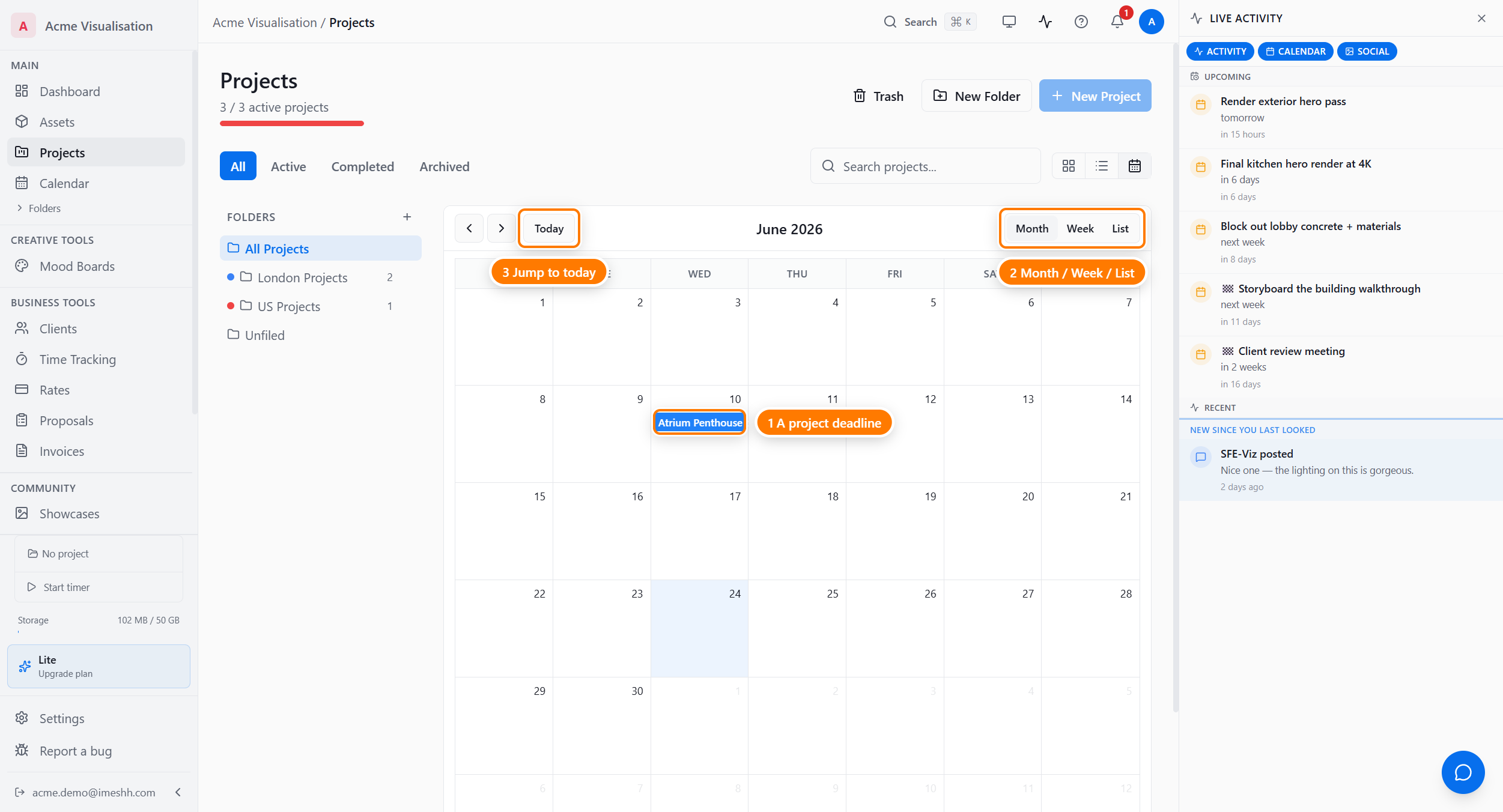Click the June 24 calendar cell
Image resolution: width=1503 pixels, height=812 pixels.
click(x=699, y=628)
